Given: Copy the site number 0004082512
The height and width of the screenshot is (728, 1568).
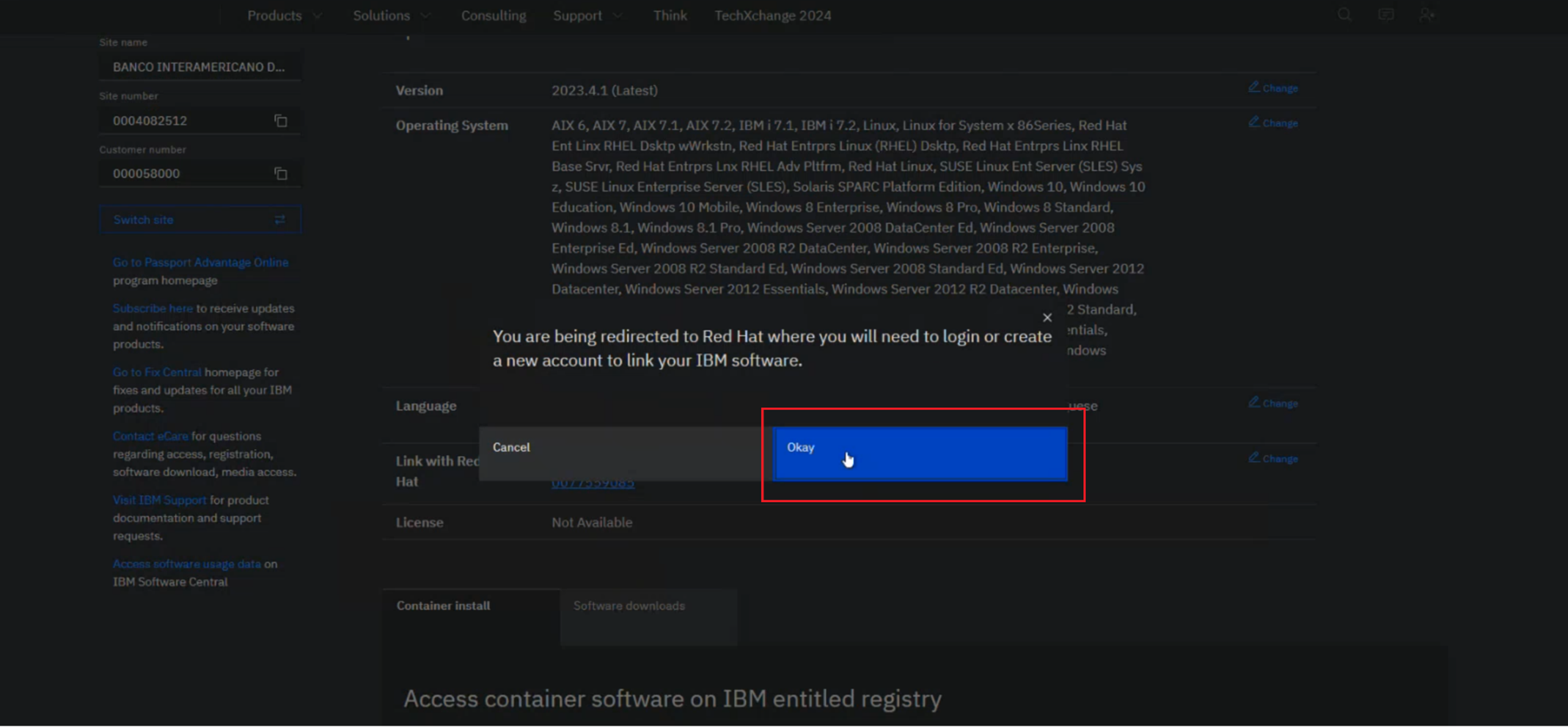Looking at the screenshot, I should (x=281, y=120).
